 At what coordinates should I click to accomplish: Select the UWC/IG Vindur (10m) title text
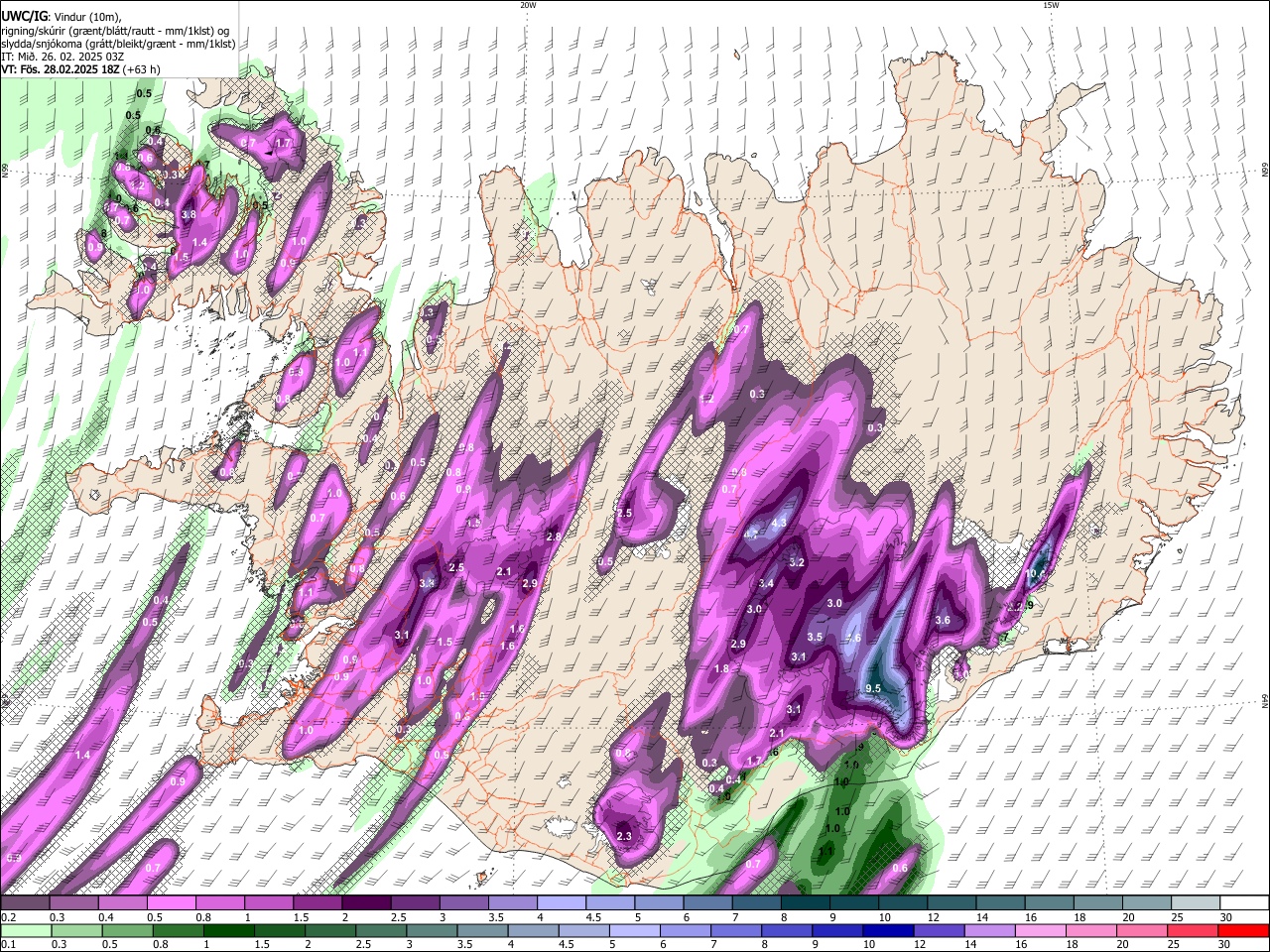pyautogui.click(x=62, y=17)
